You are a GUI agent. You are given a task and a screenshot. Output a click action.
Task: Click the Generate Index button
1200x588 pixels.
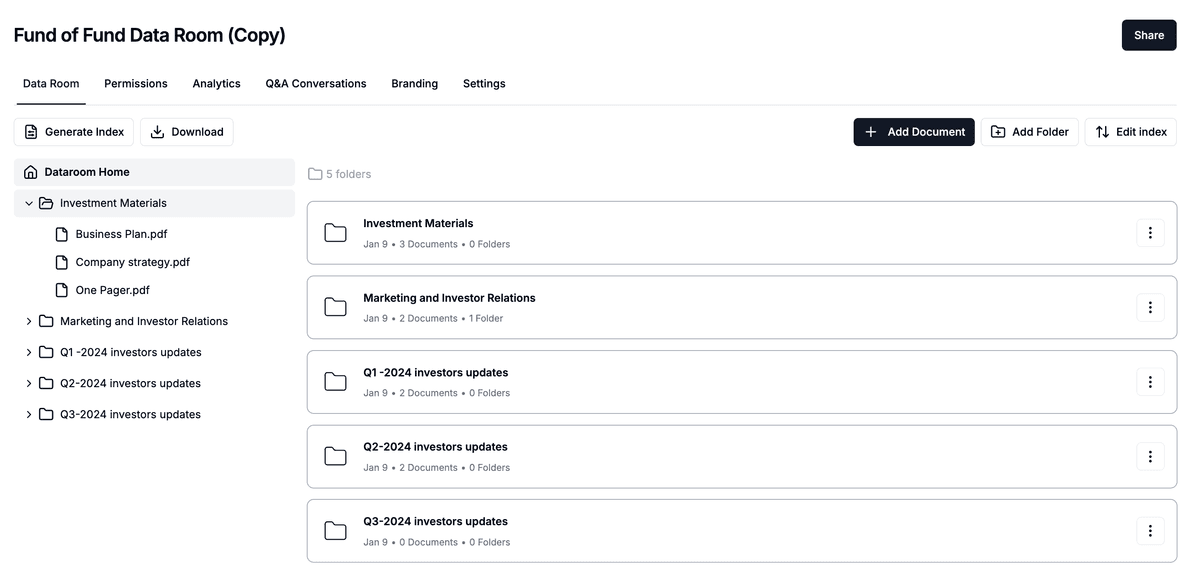(74, 132)
